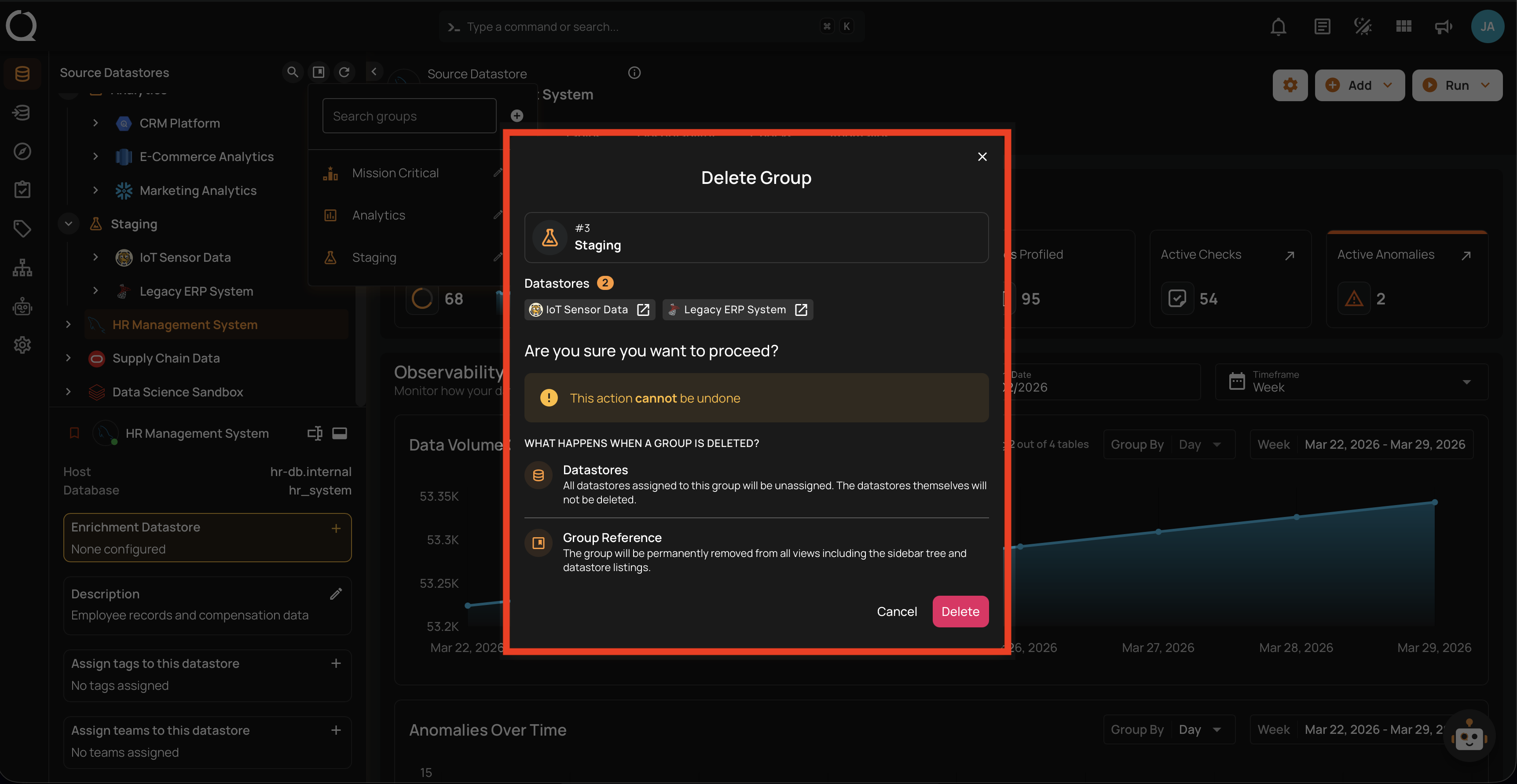
Task: Toggle the sidebar group view icon
Action: click(x=319, y=72)
